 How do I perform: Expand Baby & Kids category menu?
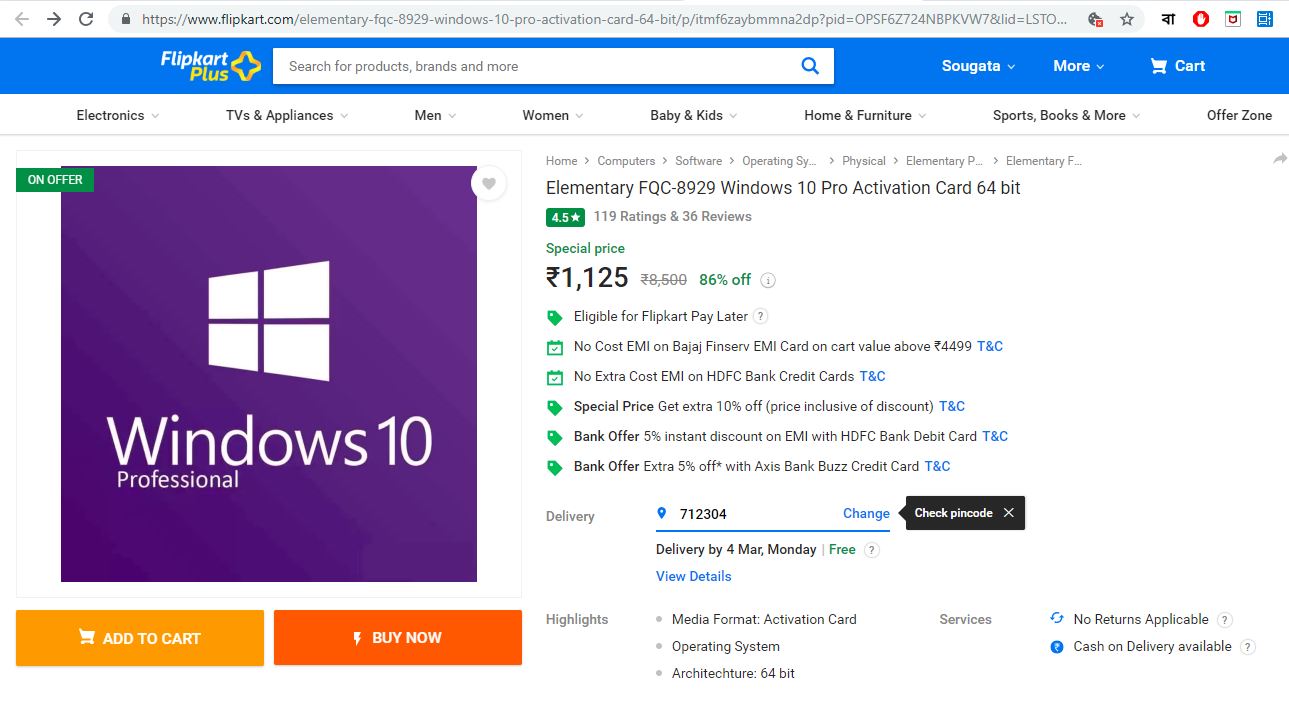click(694, 115)
